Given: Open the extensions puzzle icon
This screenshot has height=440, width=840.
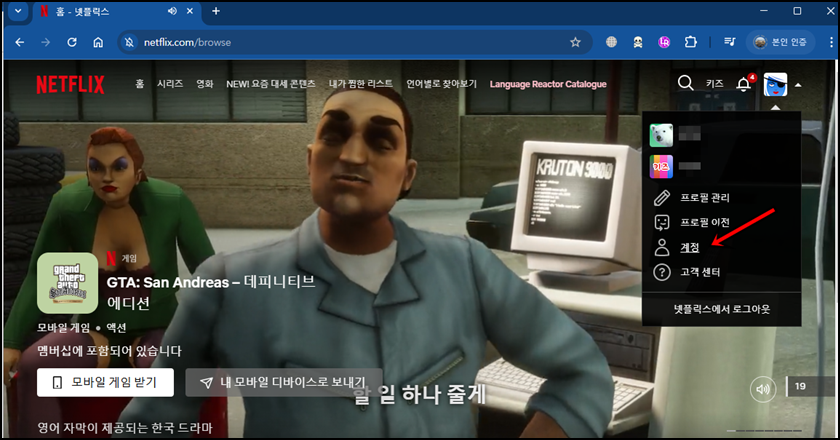Looking at the screenshot, I should coord(691,42).
